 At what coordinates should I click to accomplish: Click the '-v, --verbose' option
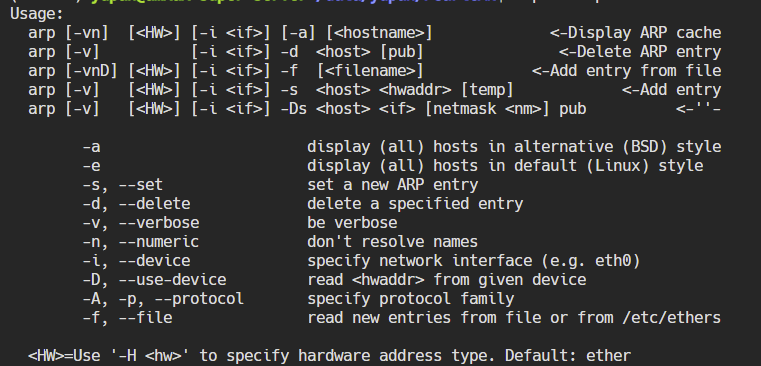click(141, 223)
